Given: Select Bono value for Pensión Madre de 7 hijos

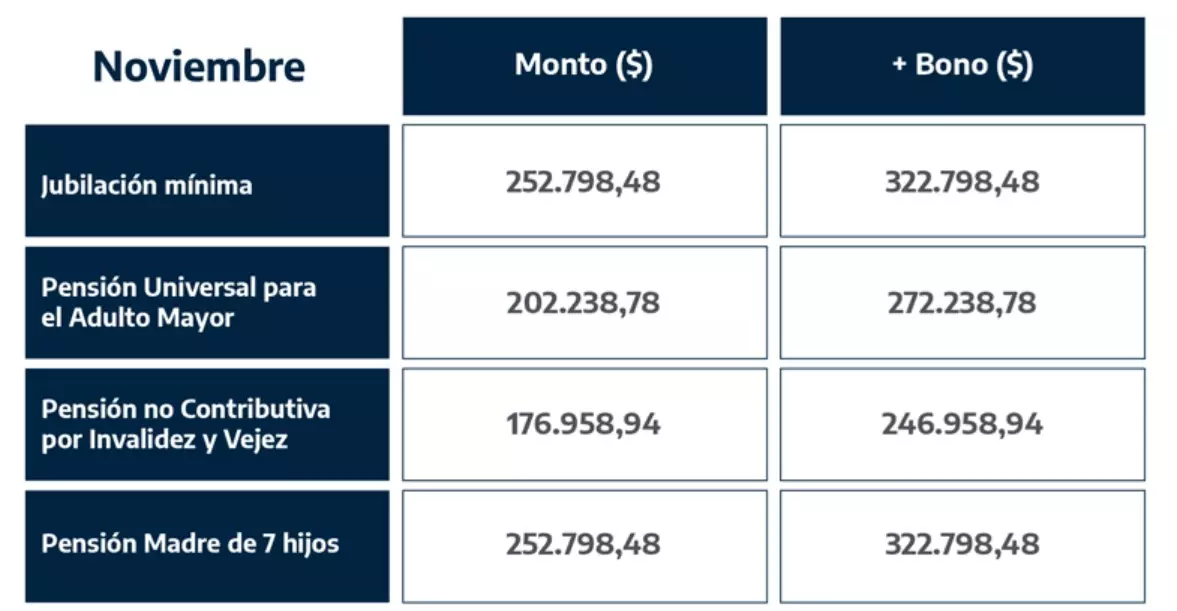Looking at the screenshot, I should 962,545.
